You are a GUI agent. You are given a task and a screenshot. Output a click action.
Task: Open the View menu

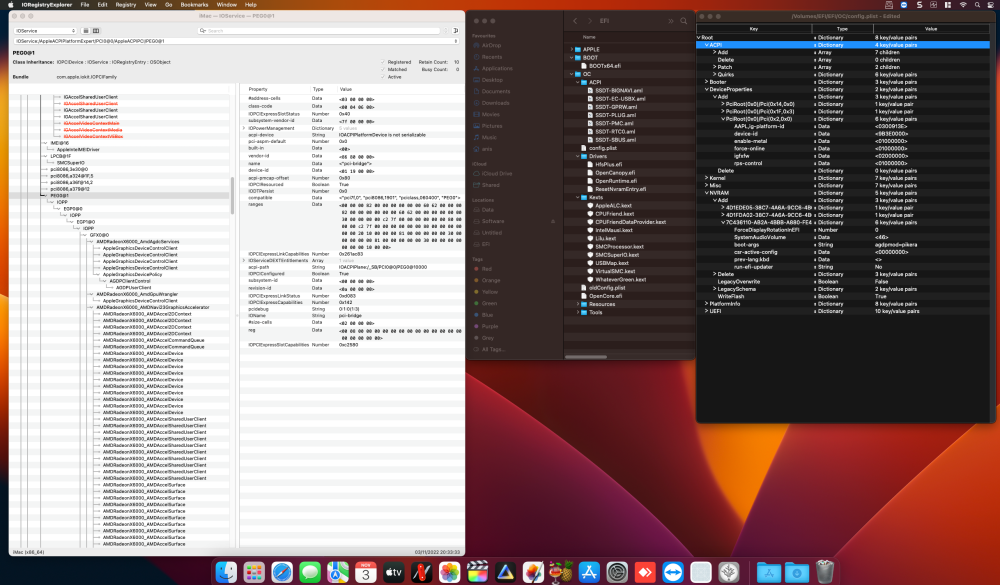(151, 4)
